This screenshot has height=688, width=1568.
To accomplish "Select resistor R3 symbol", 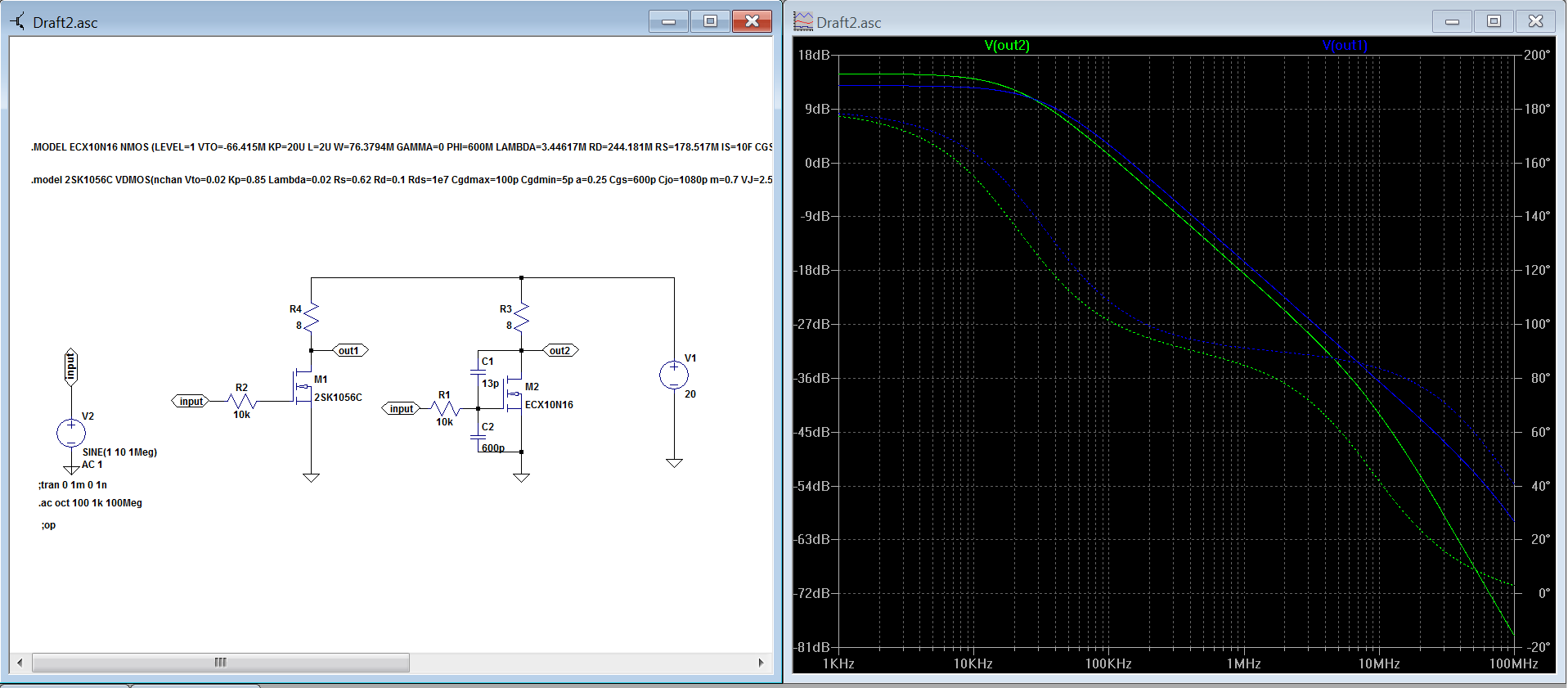I will point(522,316).
